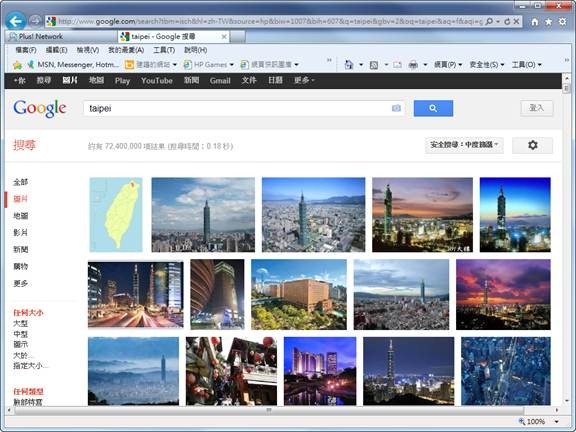
Task: Expand the Print icon dropdown arrow
Action: pyautogui.click(x=425, y=65)
